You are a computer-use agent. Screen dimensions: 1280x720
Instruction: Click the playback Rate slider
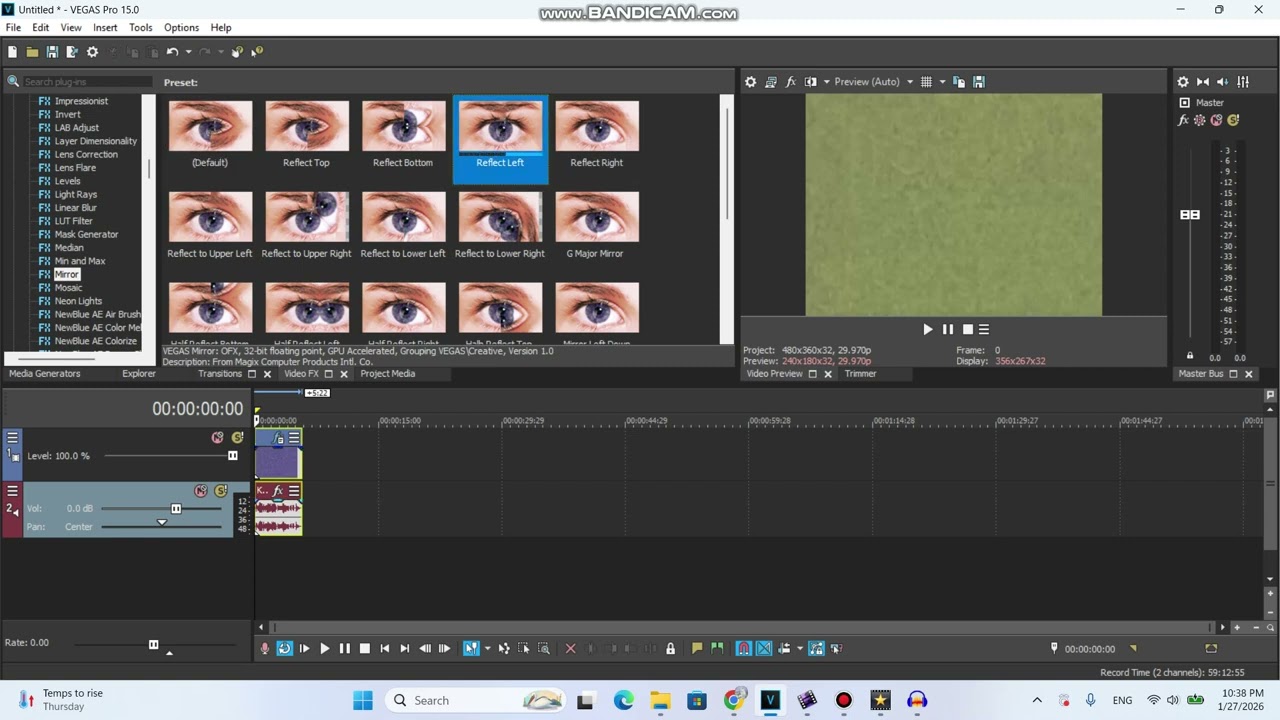pos(153,645)
